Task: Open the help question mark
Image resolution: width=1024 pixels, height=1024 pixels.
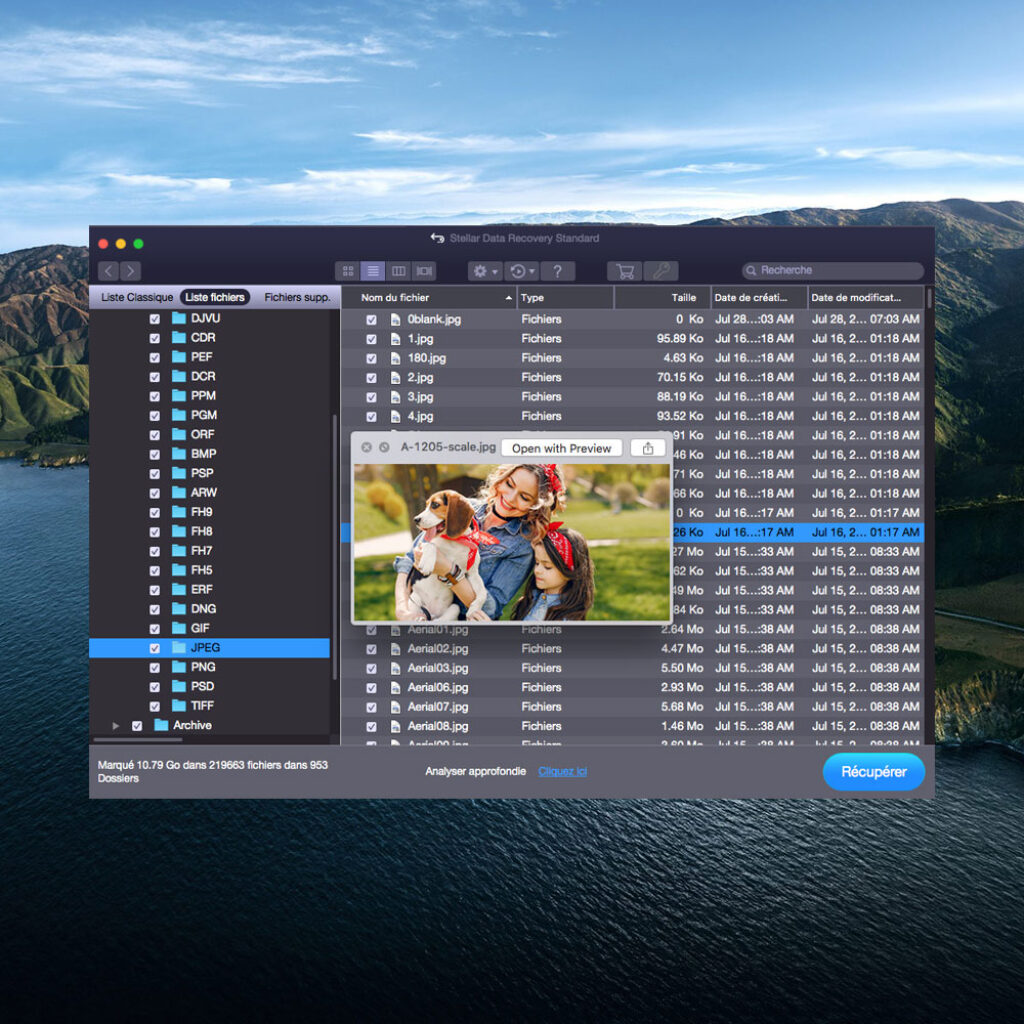Action: 557,271
